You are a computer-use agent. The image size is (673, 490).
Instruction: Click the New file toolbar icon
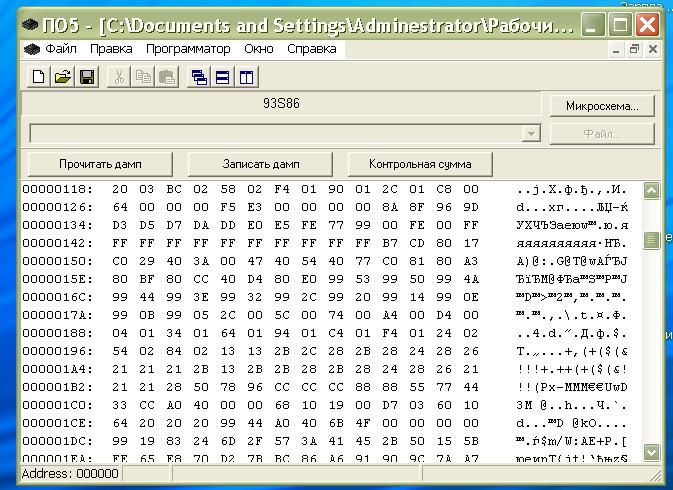point(39,77)
